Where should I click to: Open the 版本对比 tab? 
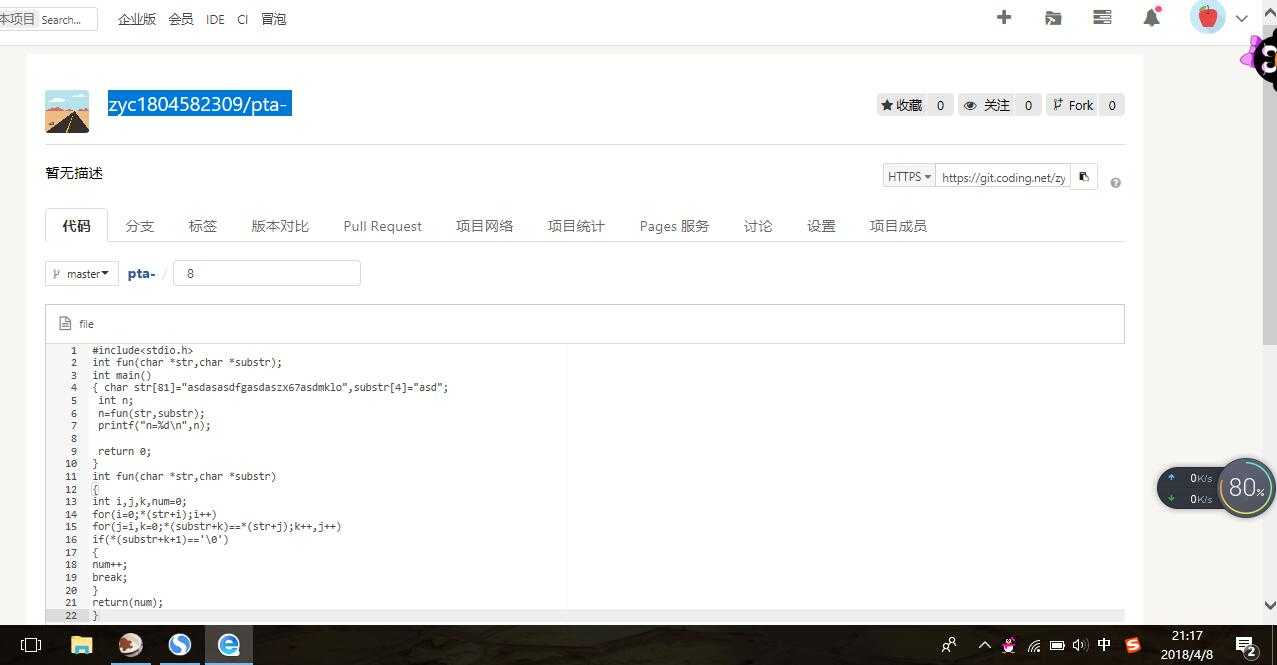[x=280, y=226]
